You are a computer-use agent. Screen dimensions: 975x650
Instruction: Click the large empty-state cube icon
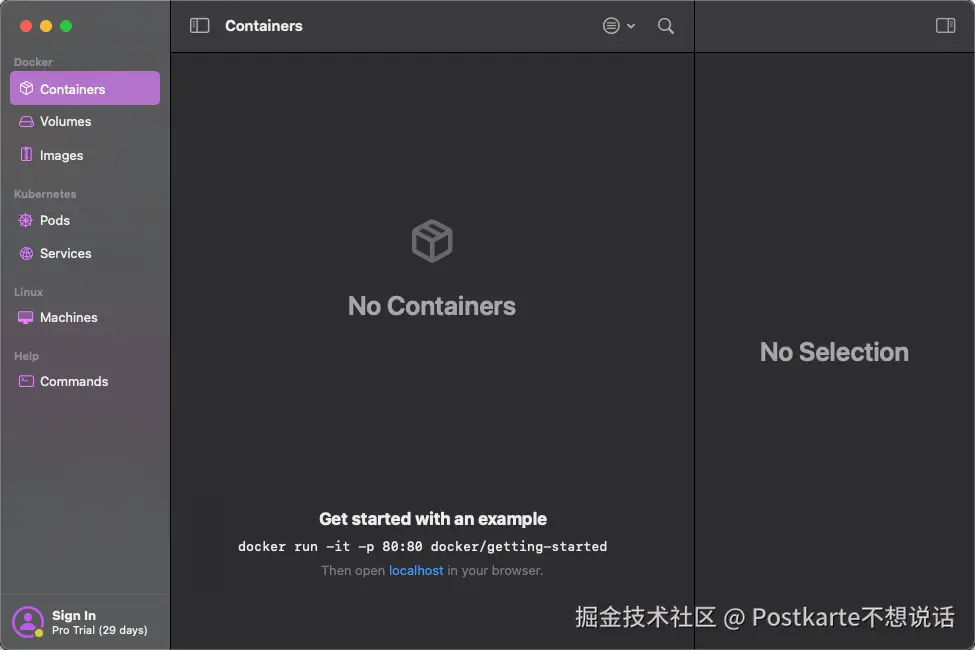[432, 241]
